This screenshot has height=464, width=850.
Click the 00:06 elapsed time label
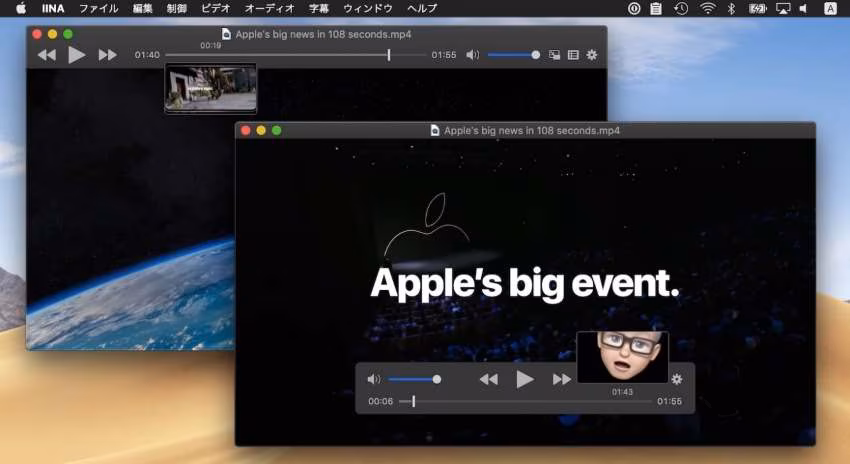(381, 402)
